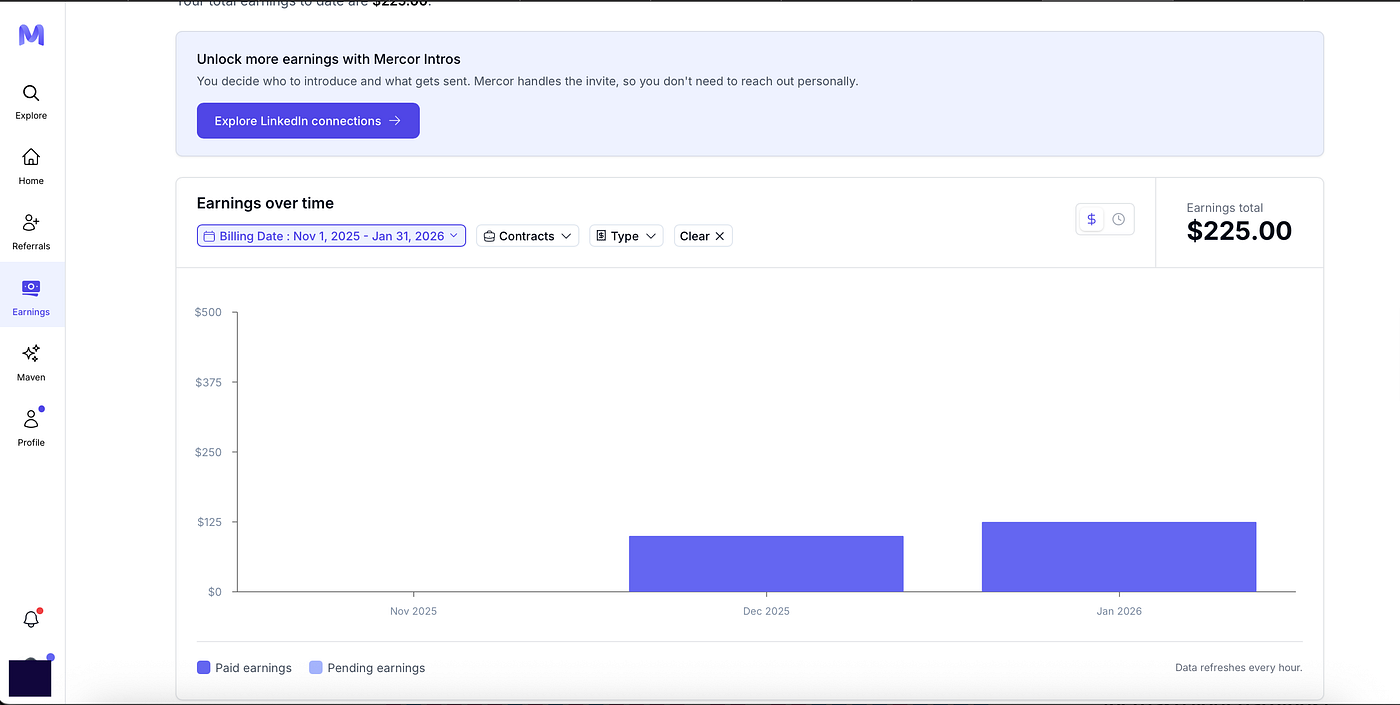The height and width of the screenshot is (705, 1400).
Task: Click the Earnings over time heading
Action: click(265, 203)
